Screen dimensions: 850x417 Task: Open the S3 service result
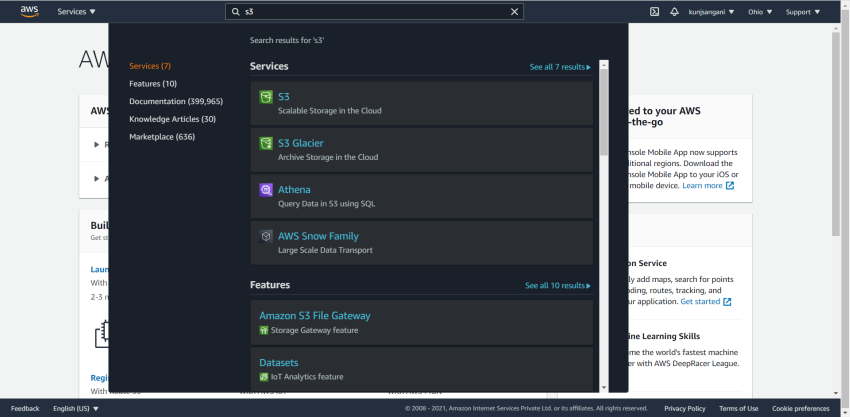[422, 103]
